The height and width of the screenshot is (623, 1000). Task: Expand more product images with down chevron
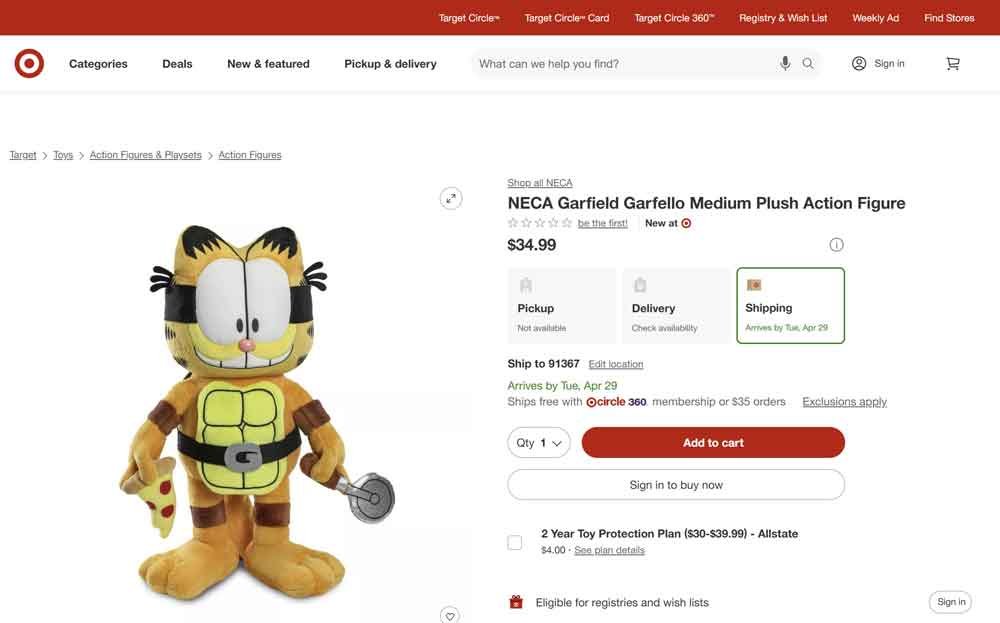[x=450, y=615]
